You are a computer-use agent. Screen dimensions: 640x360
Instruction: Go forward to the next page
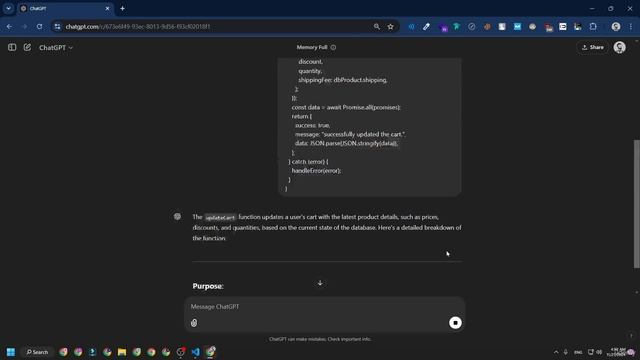pos(24,27)
